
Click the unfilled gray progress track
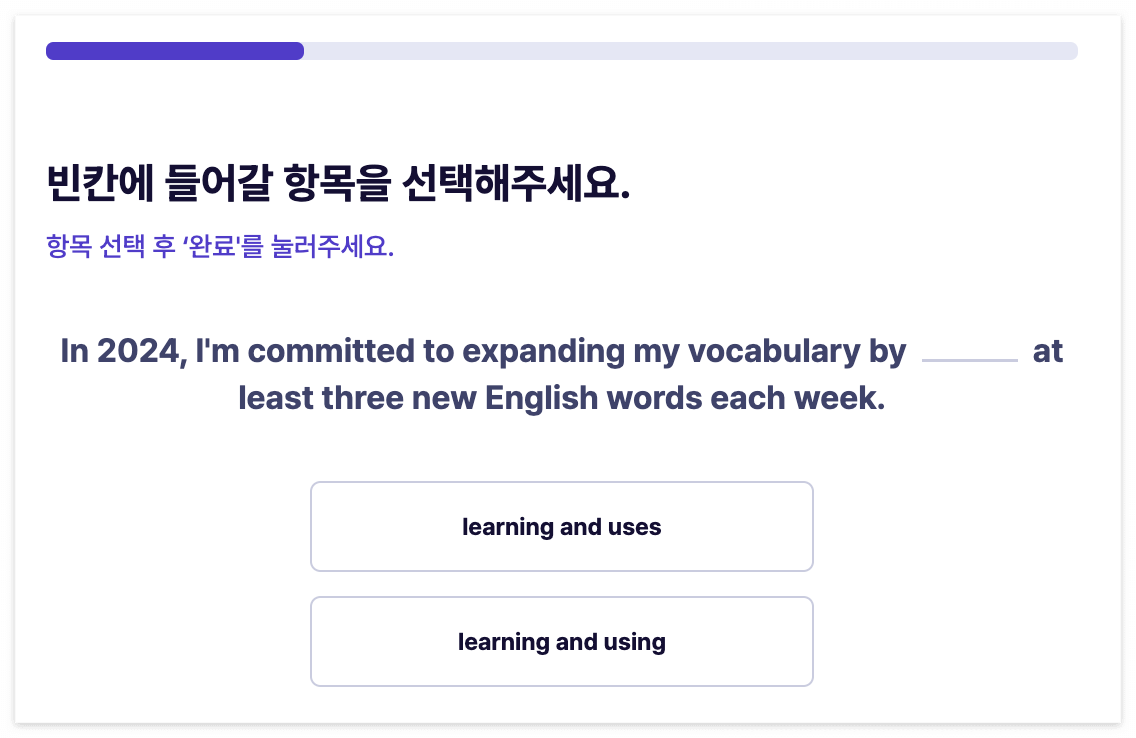pos(700,50)
